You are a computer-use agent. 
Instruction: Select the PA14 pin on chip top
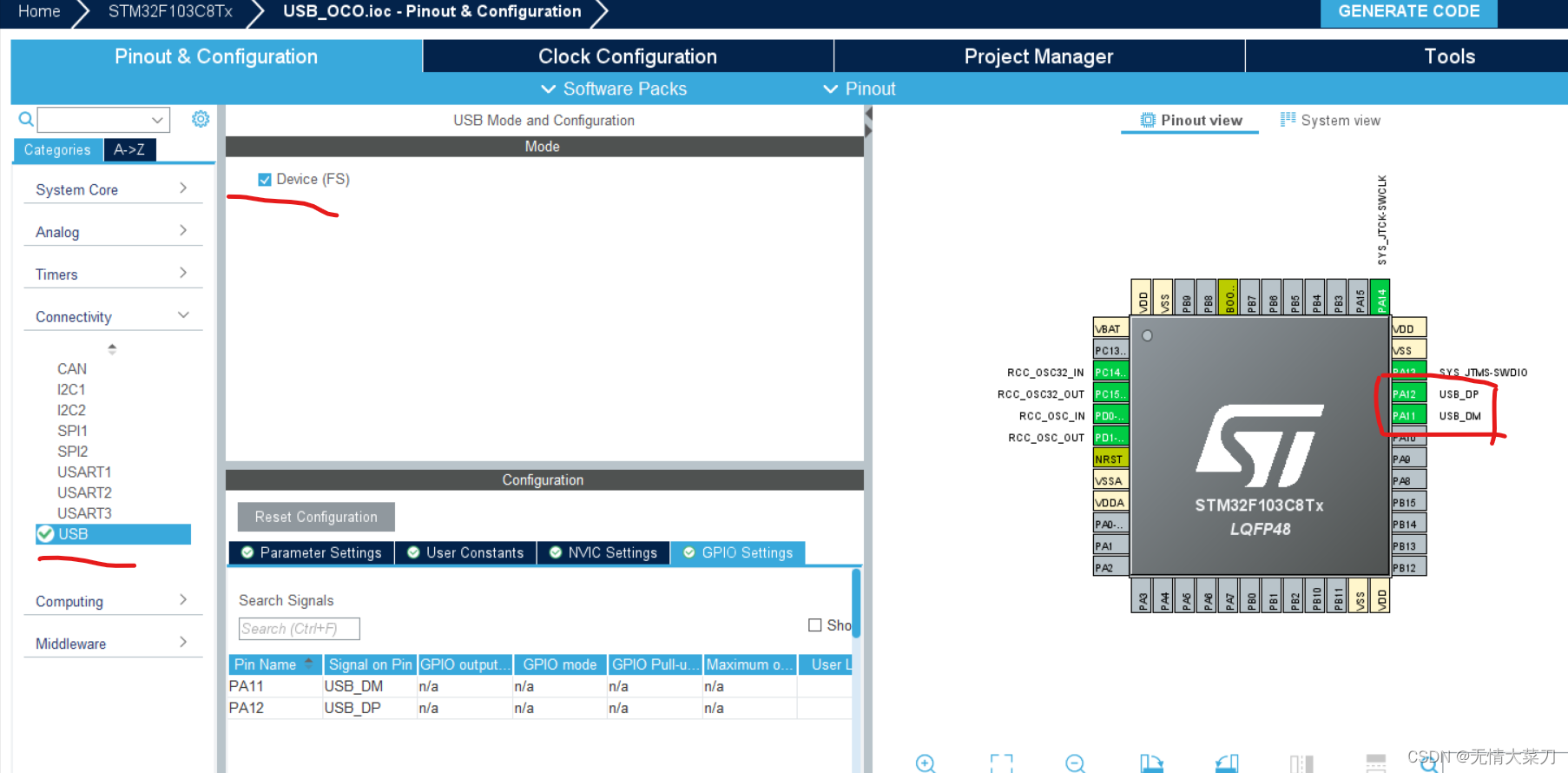(x=1380, y=297)
